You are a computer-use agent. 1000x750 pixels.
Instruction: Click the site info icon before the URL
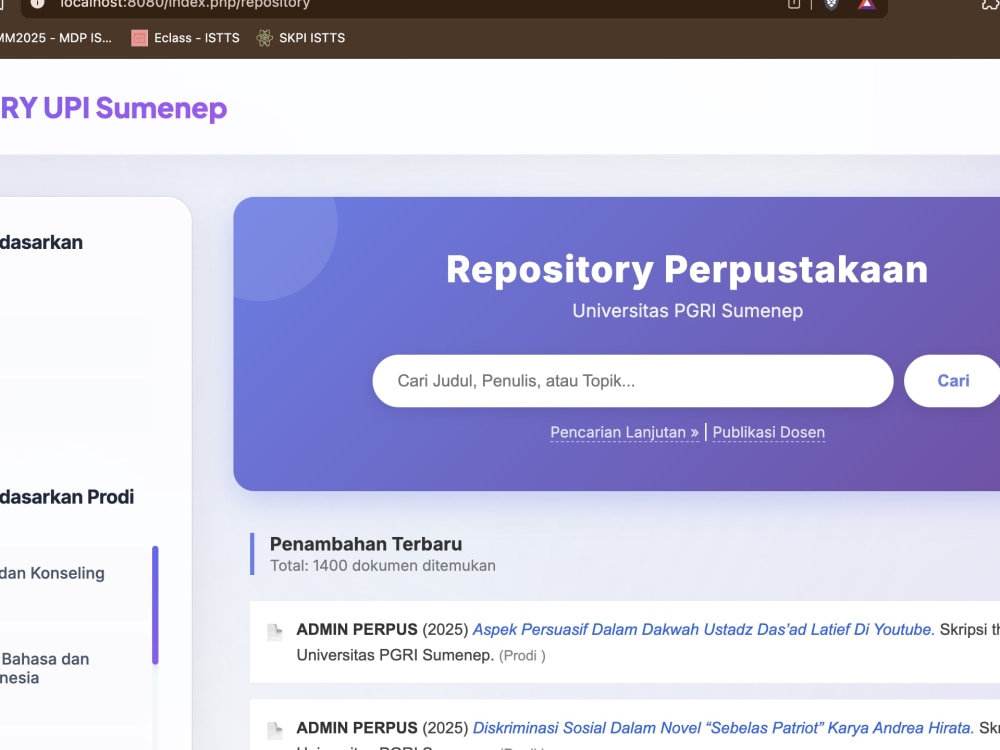pos(38,3)
